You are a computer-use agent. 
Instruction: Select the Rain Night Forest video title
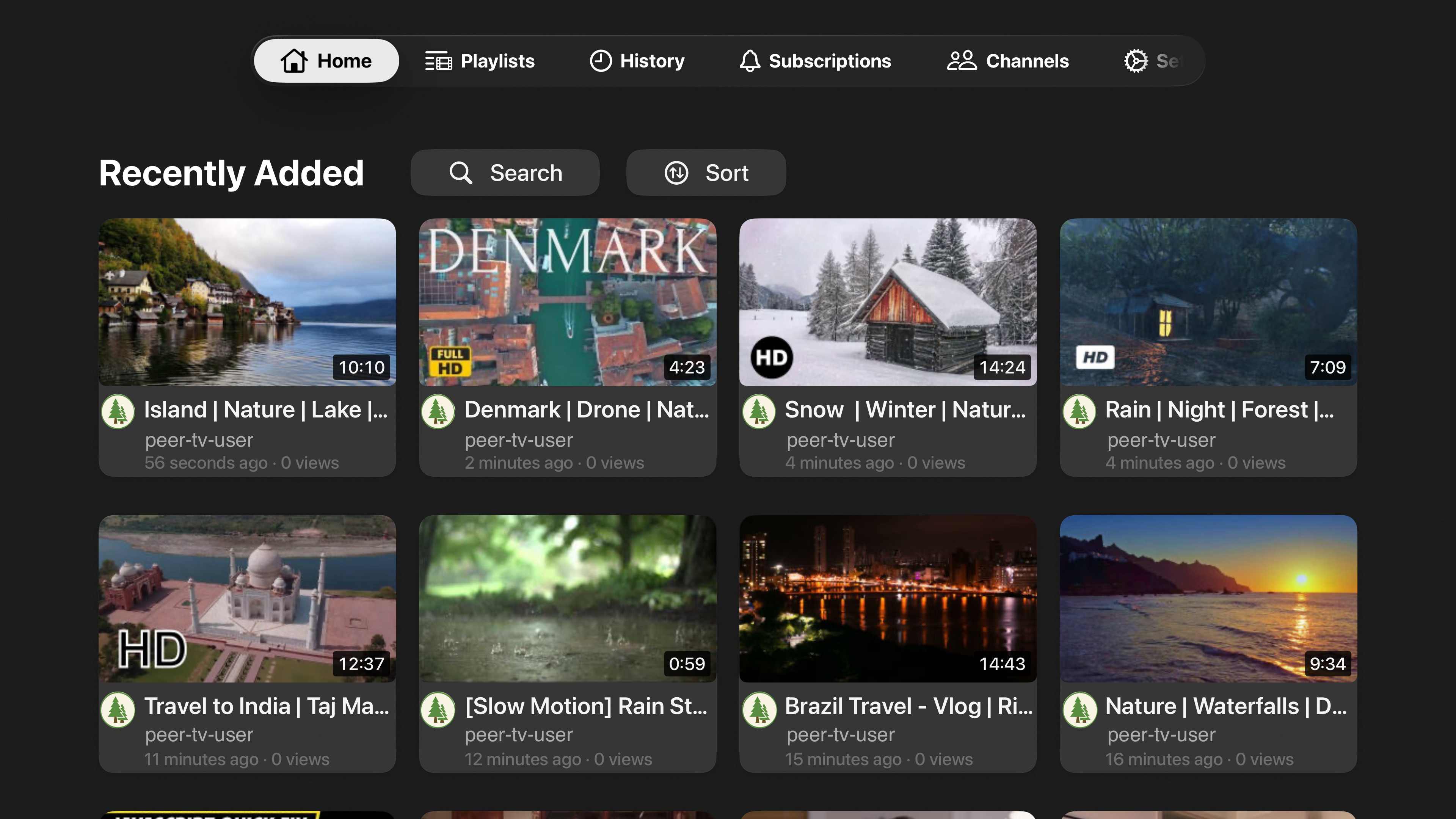(x=1219, y=409)
